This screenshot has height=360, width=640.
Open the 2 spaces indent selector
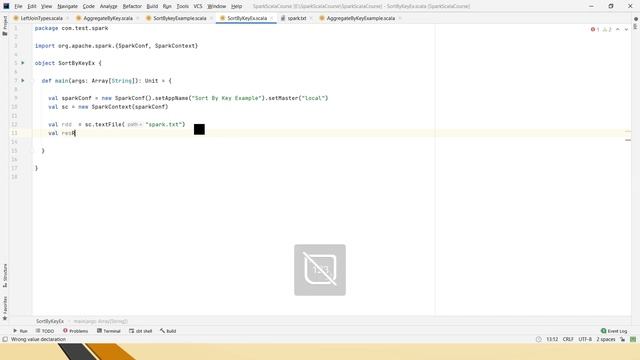[606, 339]
